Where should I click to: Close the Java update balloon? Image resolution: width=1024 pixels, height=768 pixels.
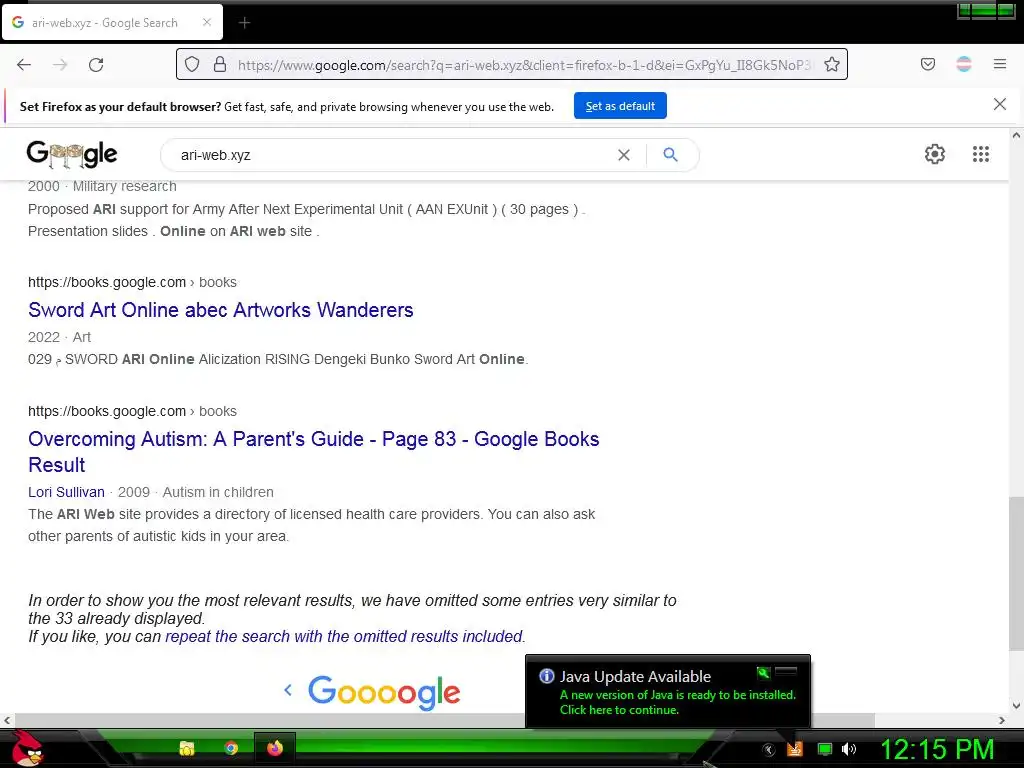(786, 672)
